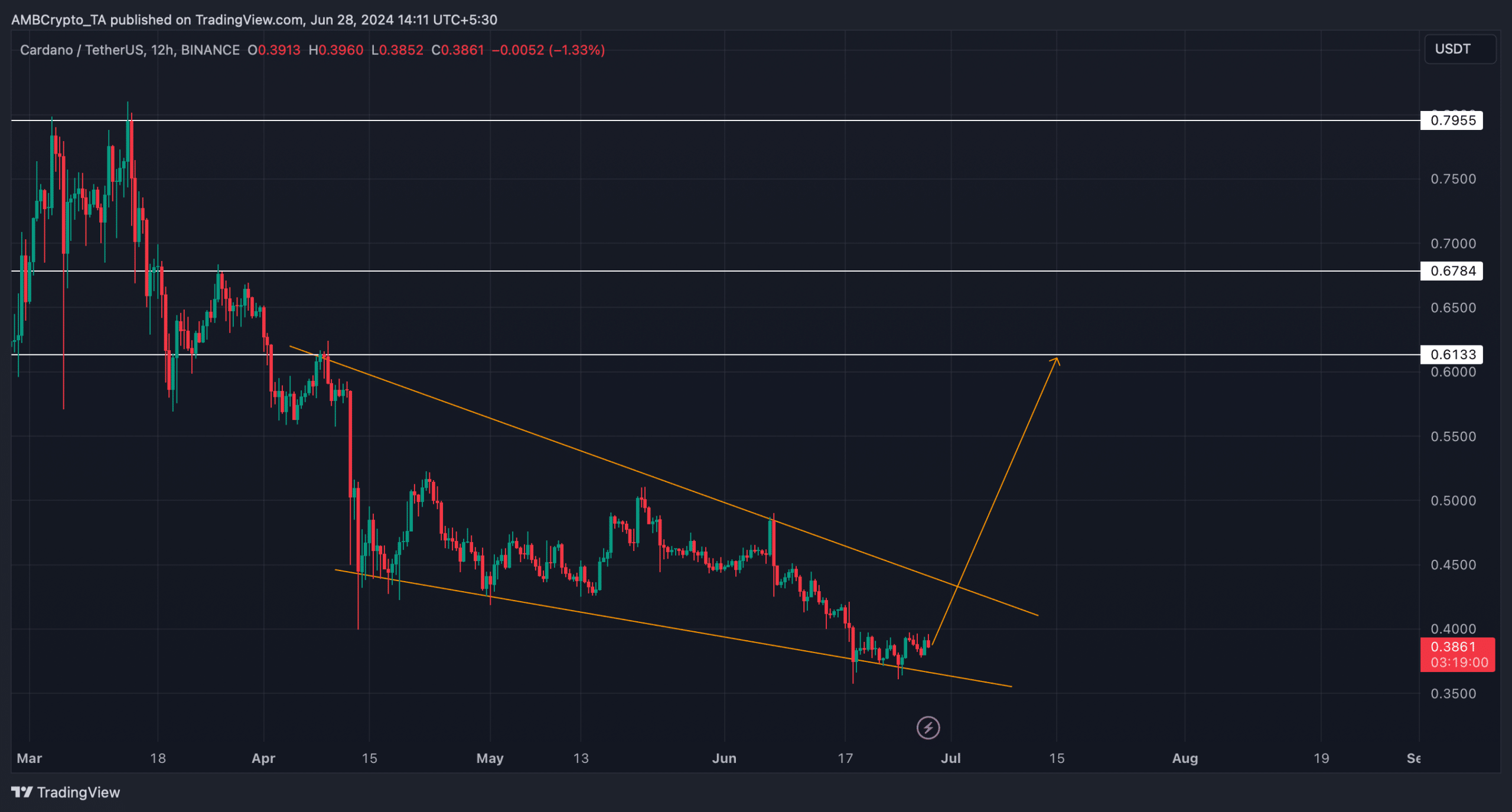The image size is (1512, 812).
Task: Click the 0.5500 price axis label
Action: 1453,436
